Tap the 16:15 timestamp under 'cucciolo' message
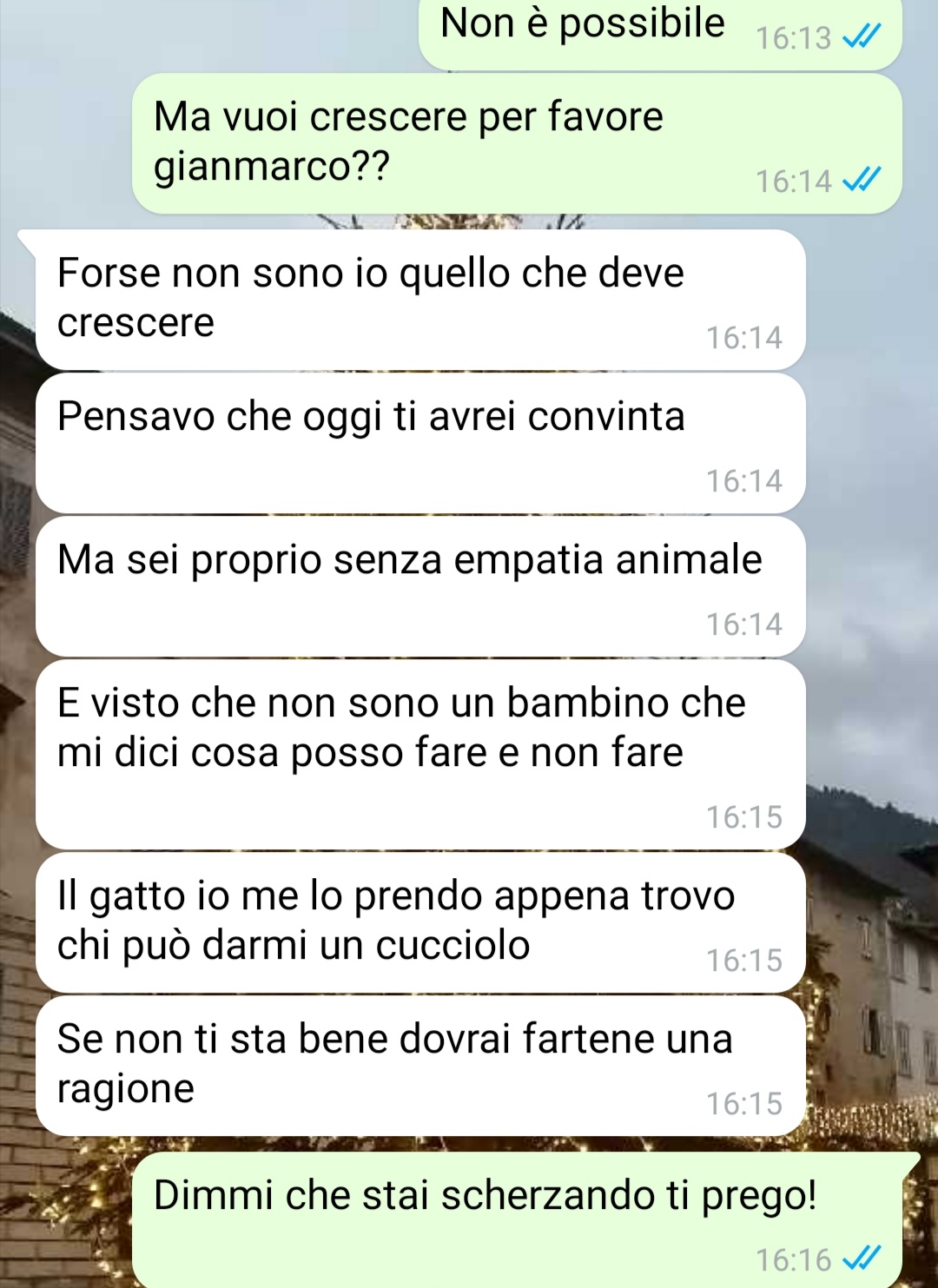 [x=744, y=960]
